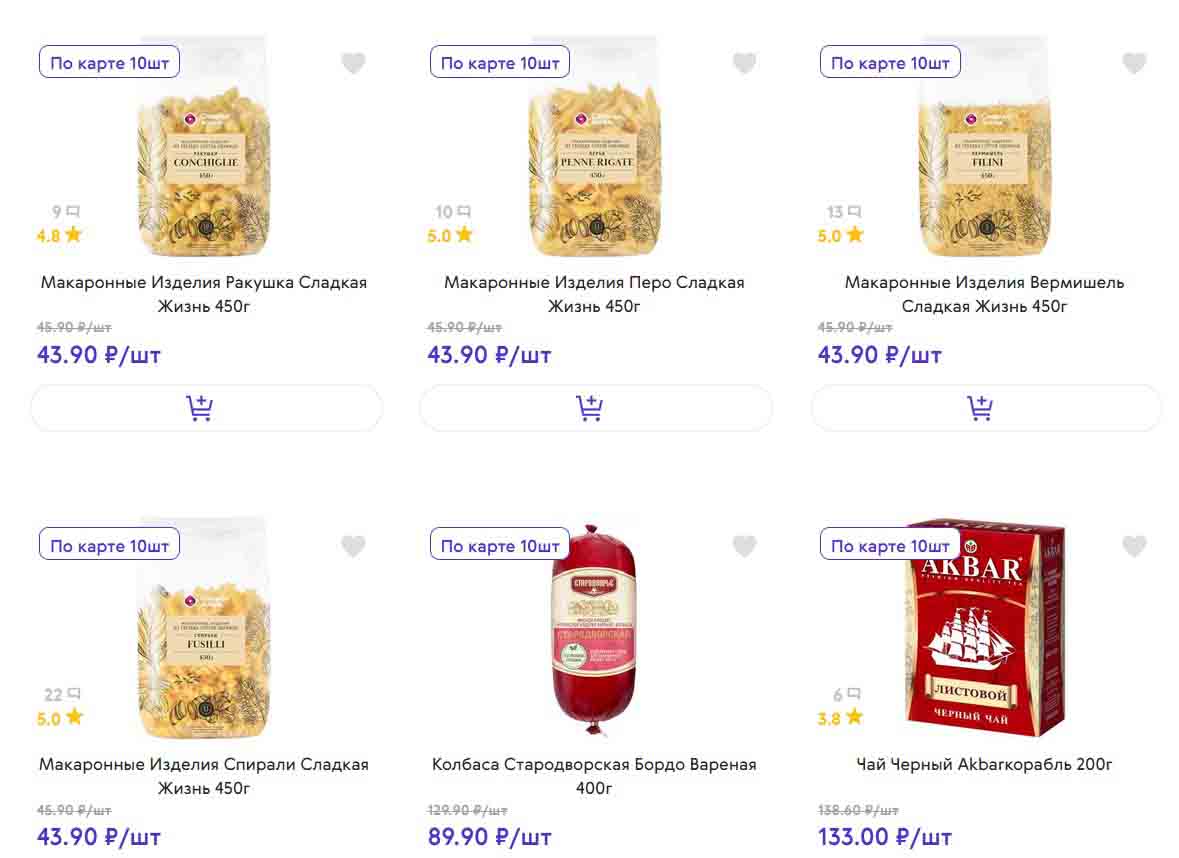Add Fusilli pasta to favorites

coord(353,547)
